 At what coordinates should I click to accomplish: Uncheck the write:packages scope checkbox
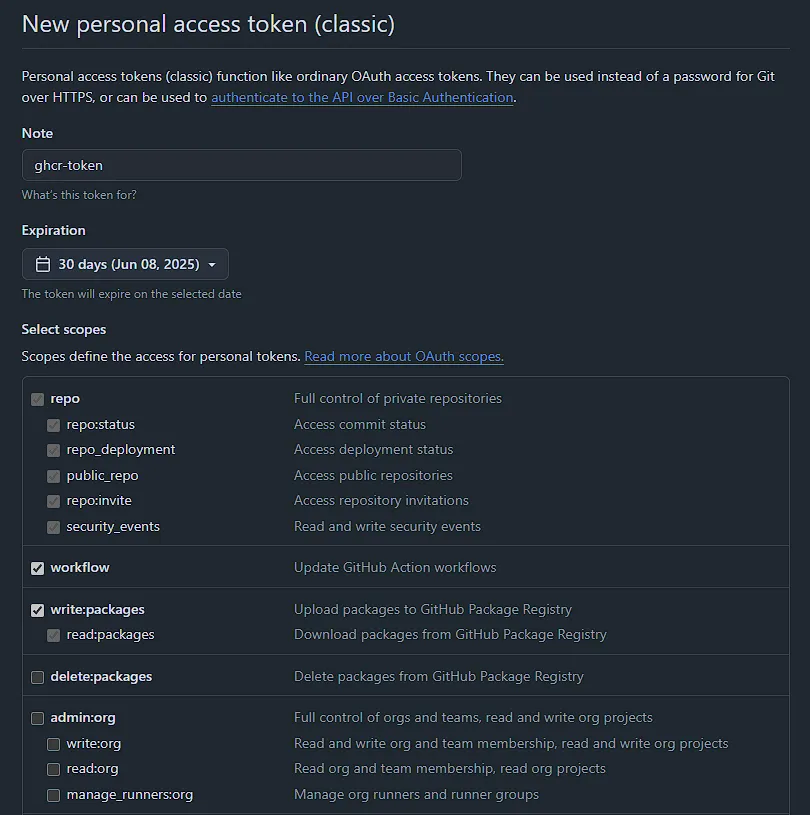[38, 610]
